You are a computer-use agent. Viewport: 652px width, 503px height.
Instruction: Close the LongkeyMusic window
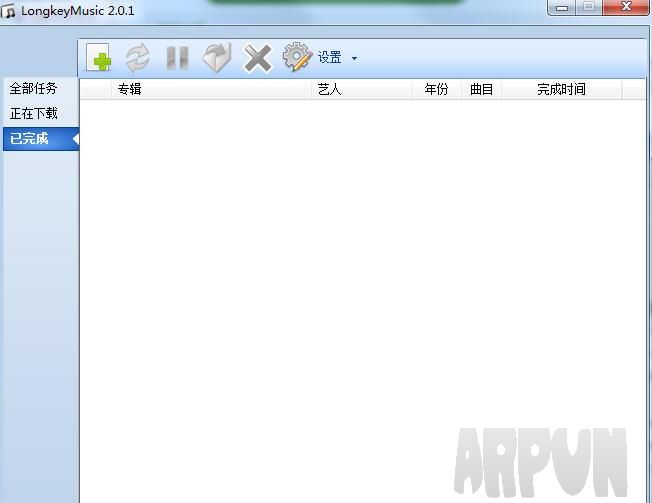click(626, 7)
